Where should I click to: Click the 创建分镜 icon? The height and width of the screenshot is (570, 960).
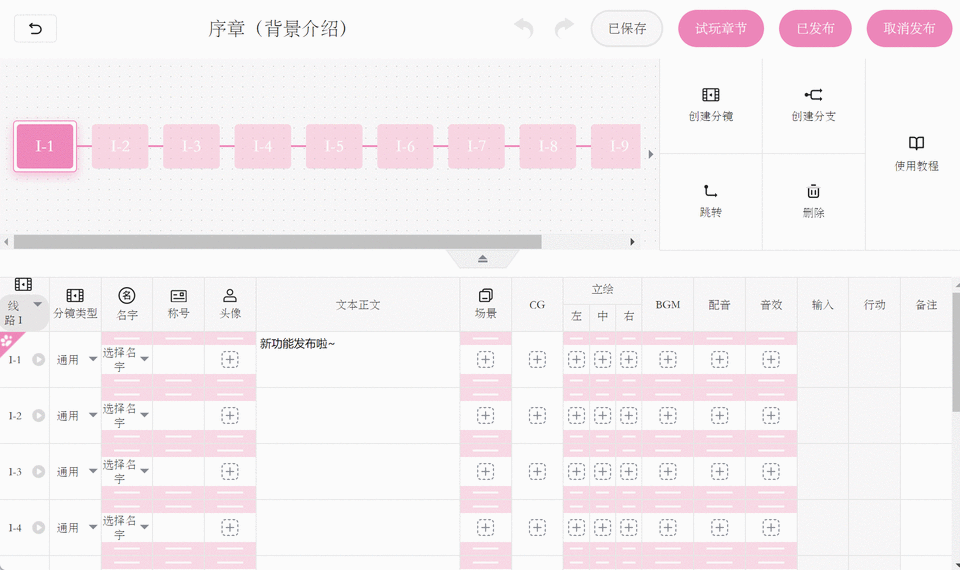(x=710, y=95)
